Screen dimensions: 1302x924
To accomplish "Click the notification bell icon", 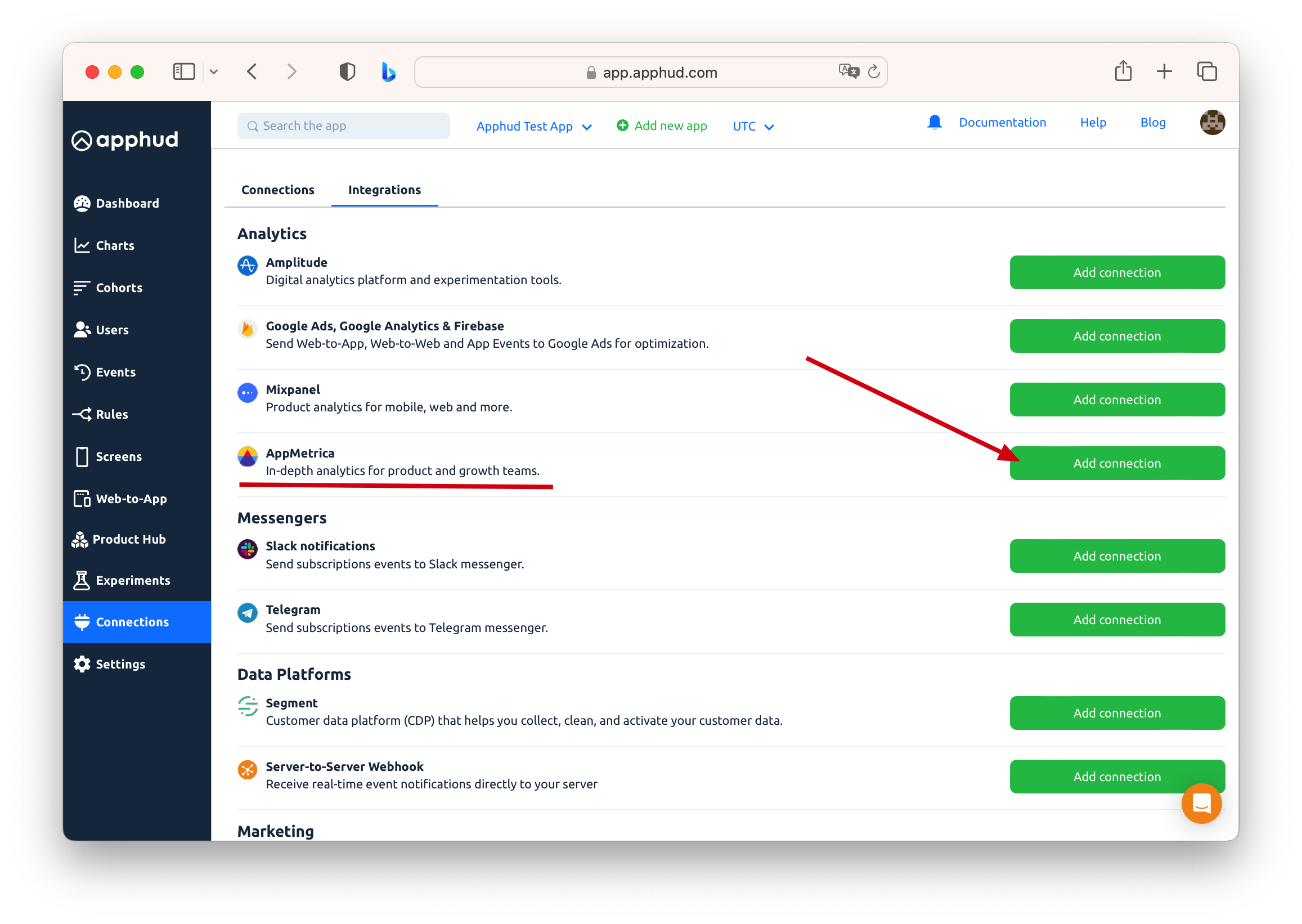I will (934, 123).
